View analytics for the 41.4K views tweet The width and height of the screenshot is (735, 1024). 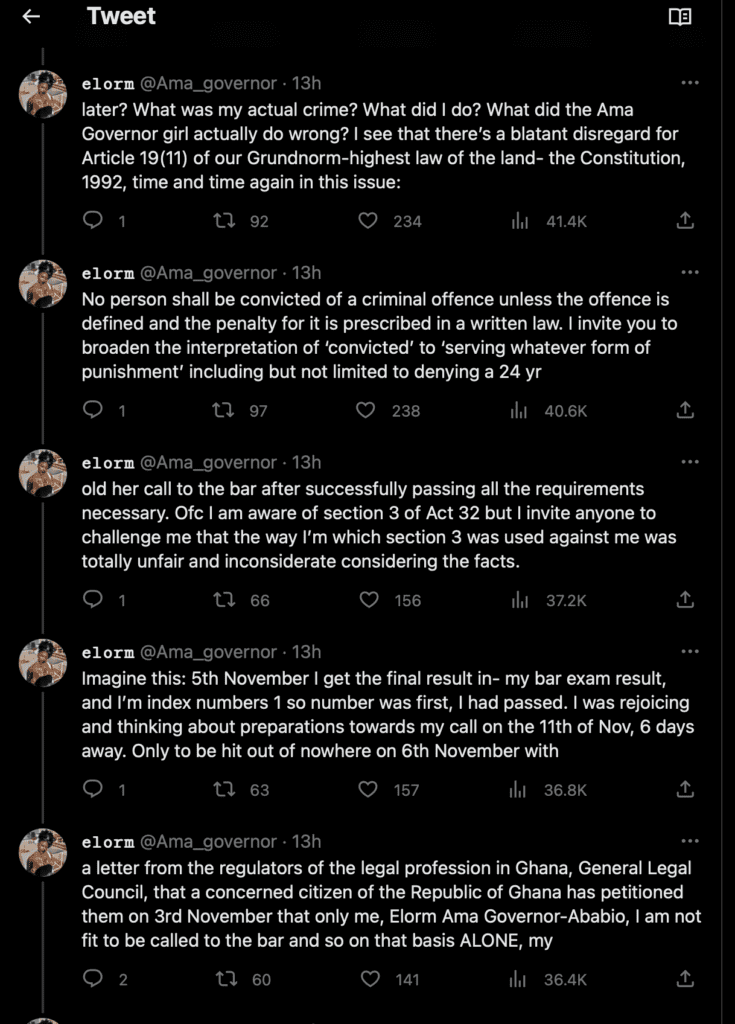pos(520,220)
